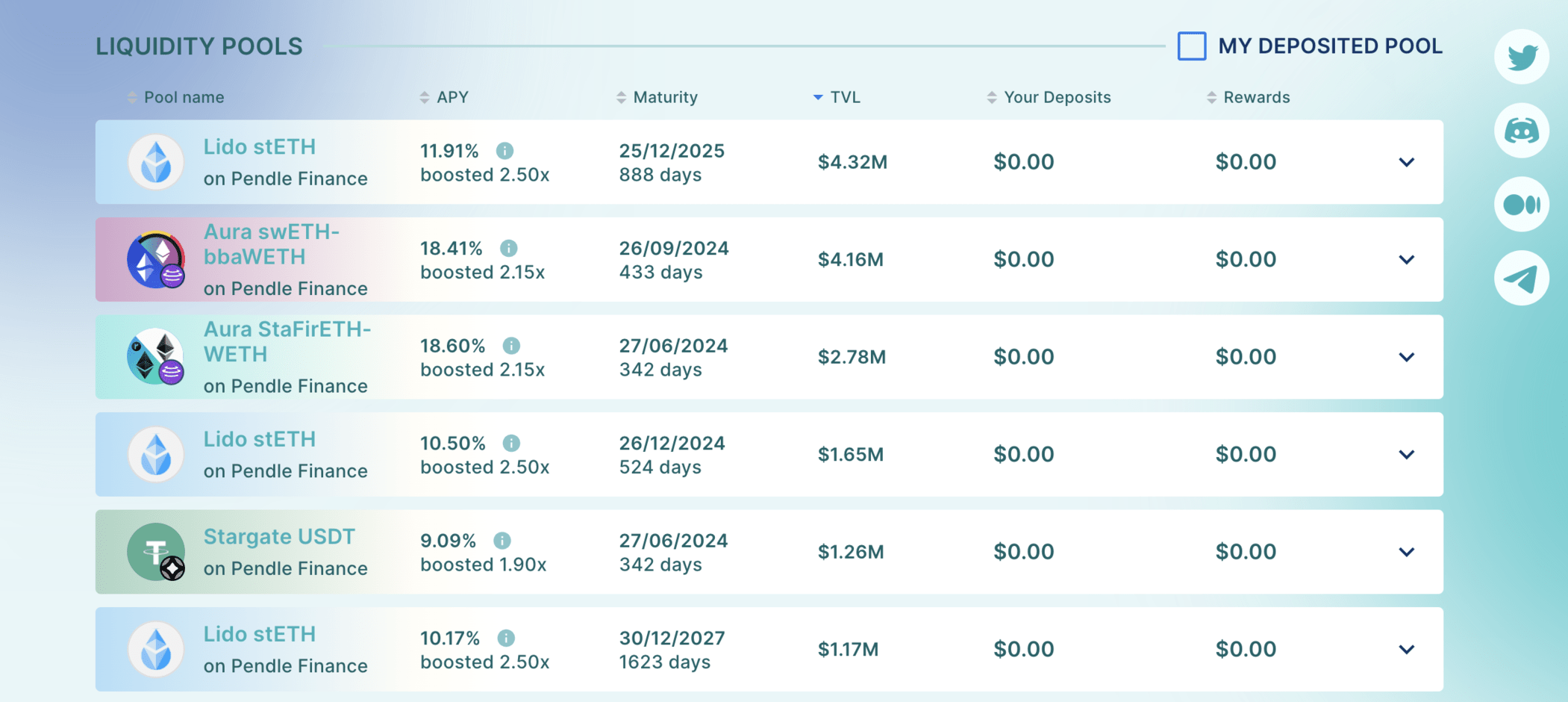Click the 524 days remaining text
This screenshot has width=1568, height=702.
[x=660, y=467]
